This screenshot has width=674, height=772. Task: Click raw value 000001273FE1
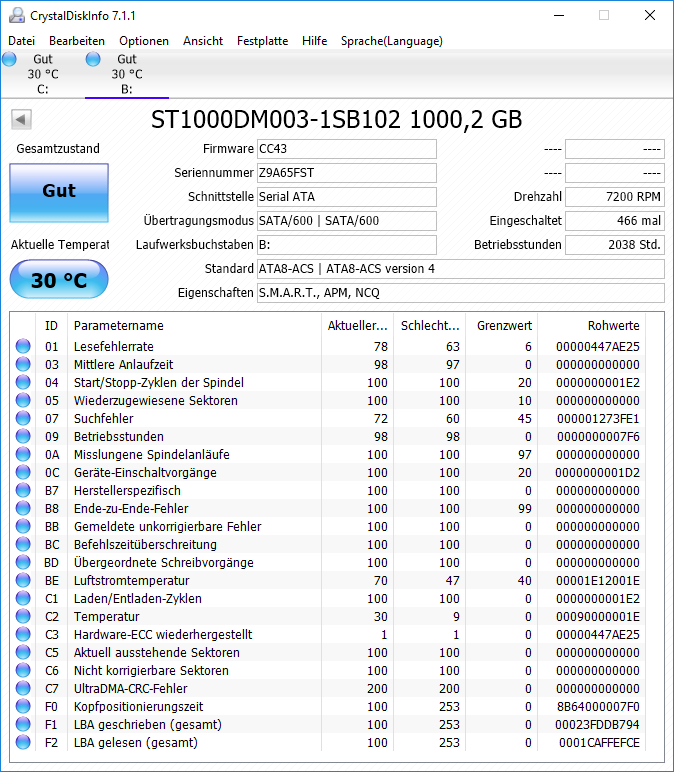598,418
